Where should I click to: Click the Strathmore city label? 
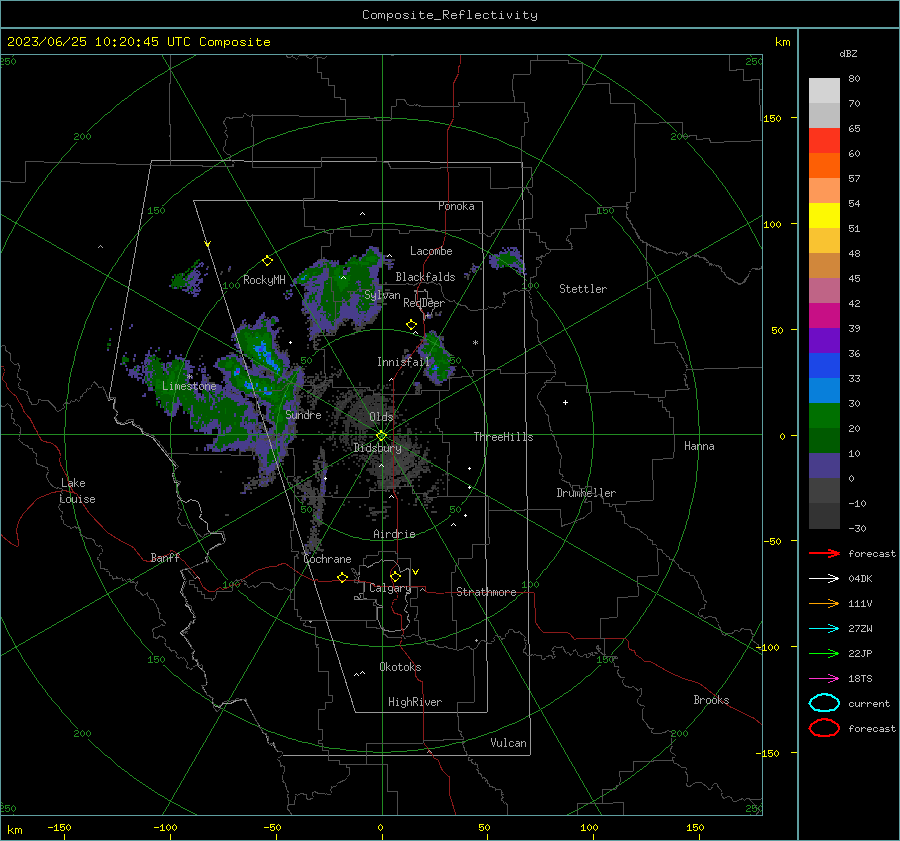(486, 592)
